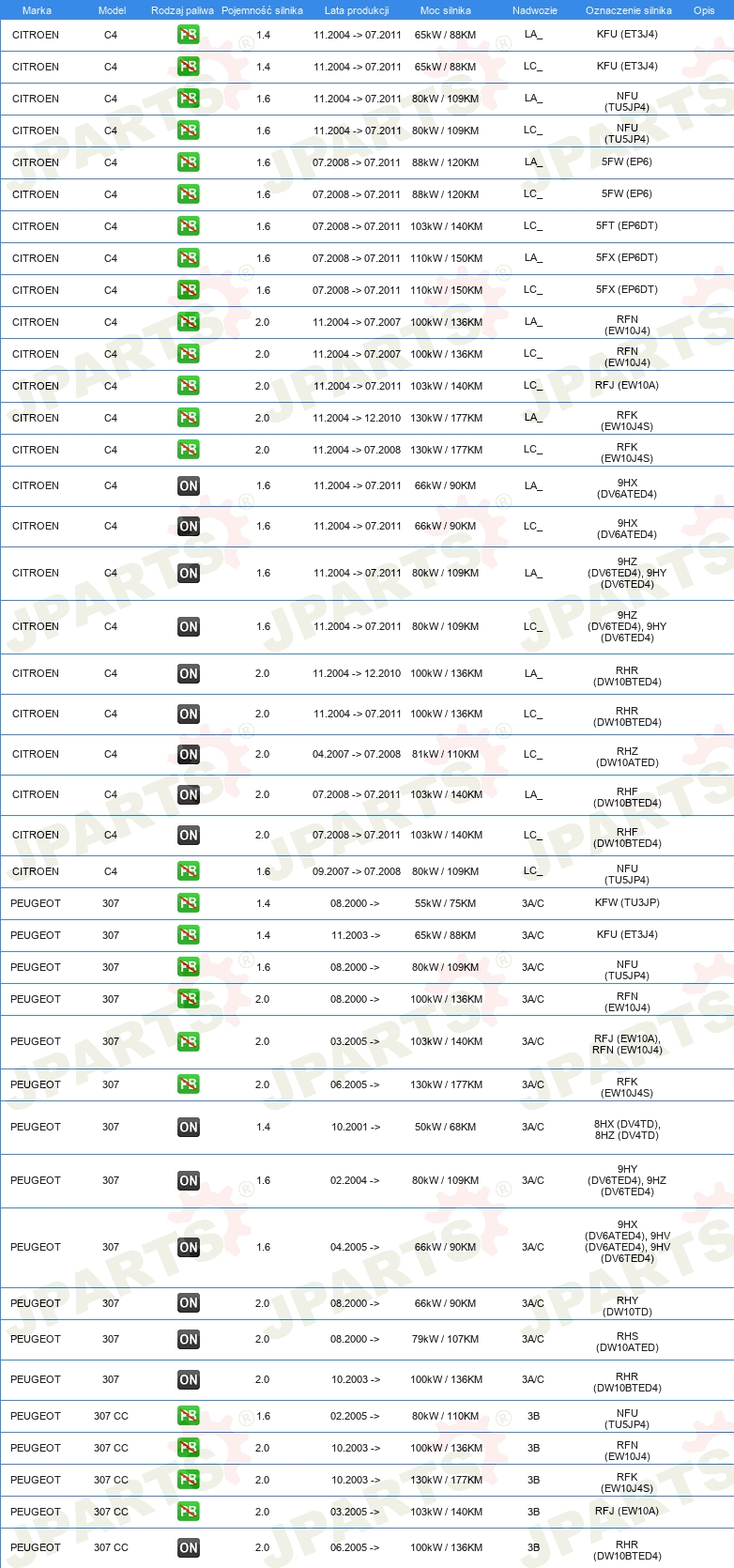Select the 04.2005 -> production date cell
This screenshot has height=1568, width=734.
356,1248
